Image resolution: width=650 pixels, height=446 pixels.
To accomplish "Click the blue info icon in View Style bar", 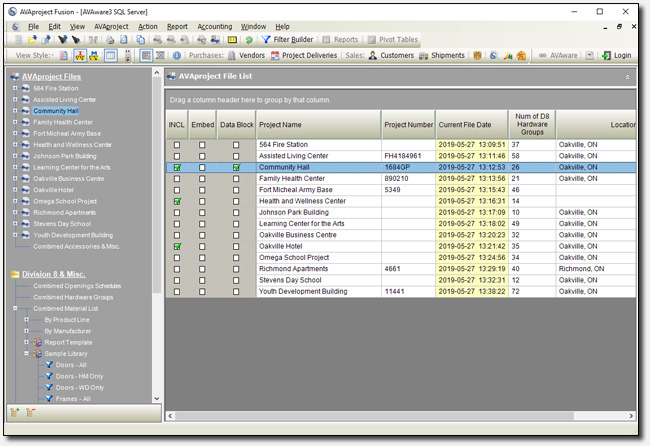I will click(x=177, y=56).
